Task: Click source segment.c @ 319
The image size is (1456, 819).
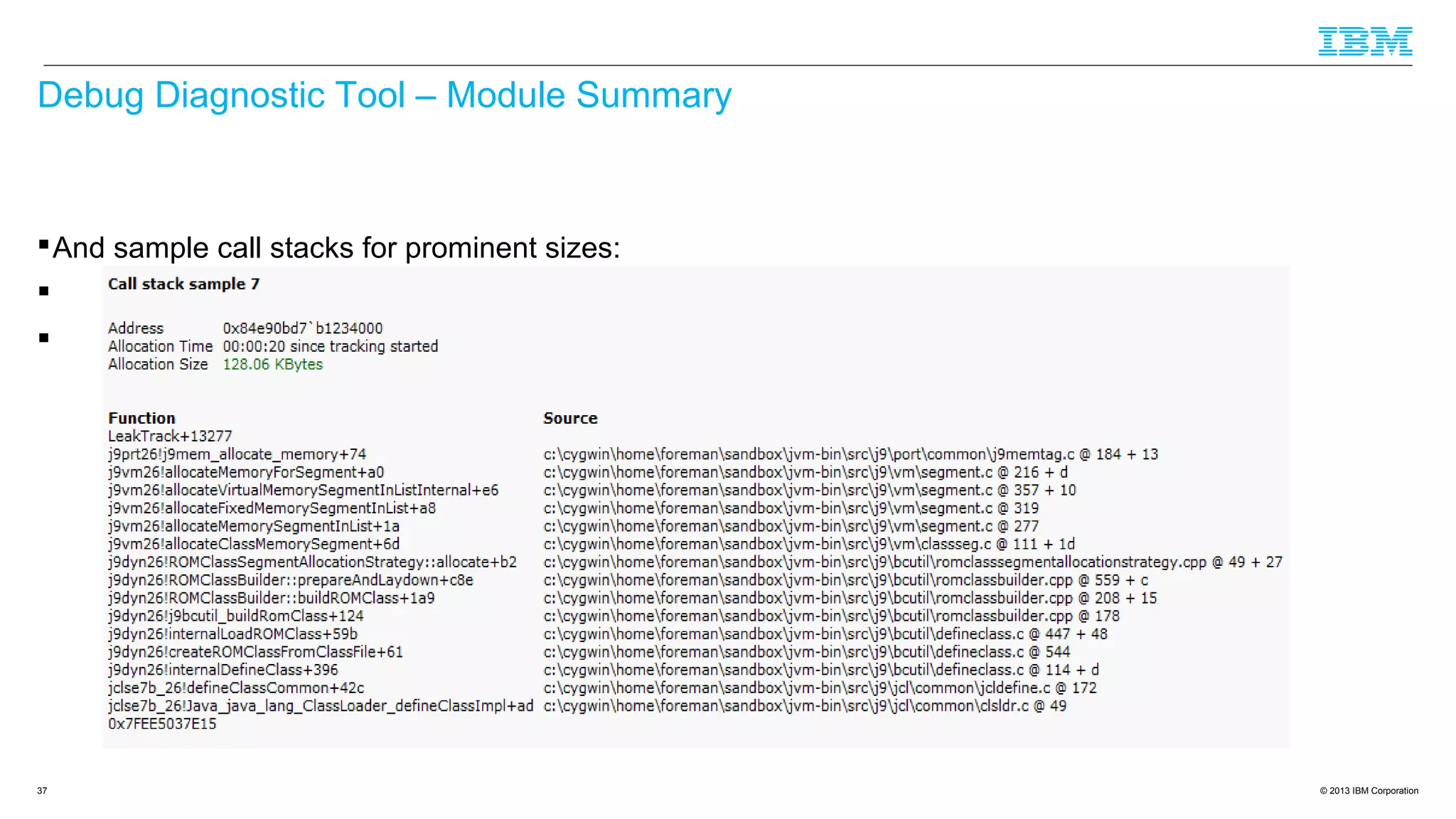Action: pos(791,508)
